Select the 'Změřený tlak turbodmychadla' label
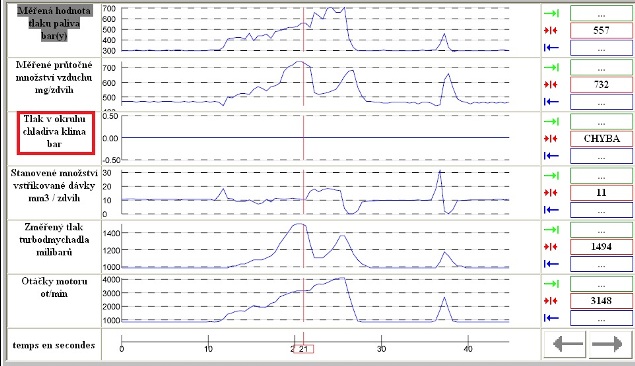Screen dimensions: 635x366 pyautogui.click(x=54, y=240)
